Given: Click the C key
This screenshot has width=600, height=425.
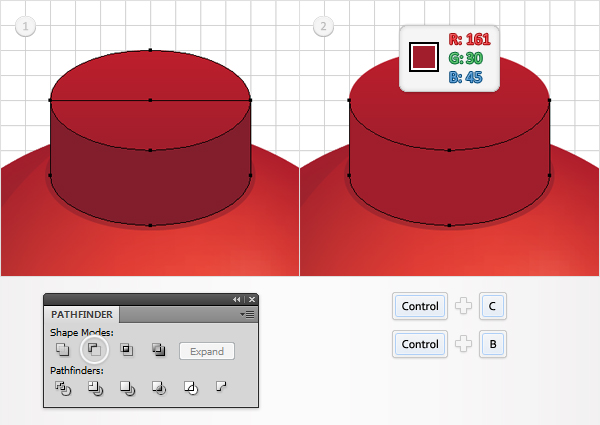Looking at the screenshot, I should pos(492,306).
